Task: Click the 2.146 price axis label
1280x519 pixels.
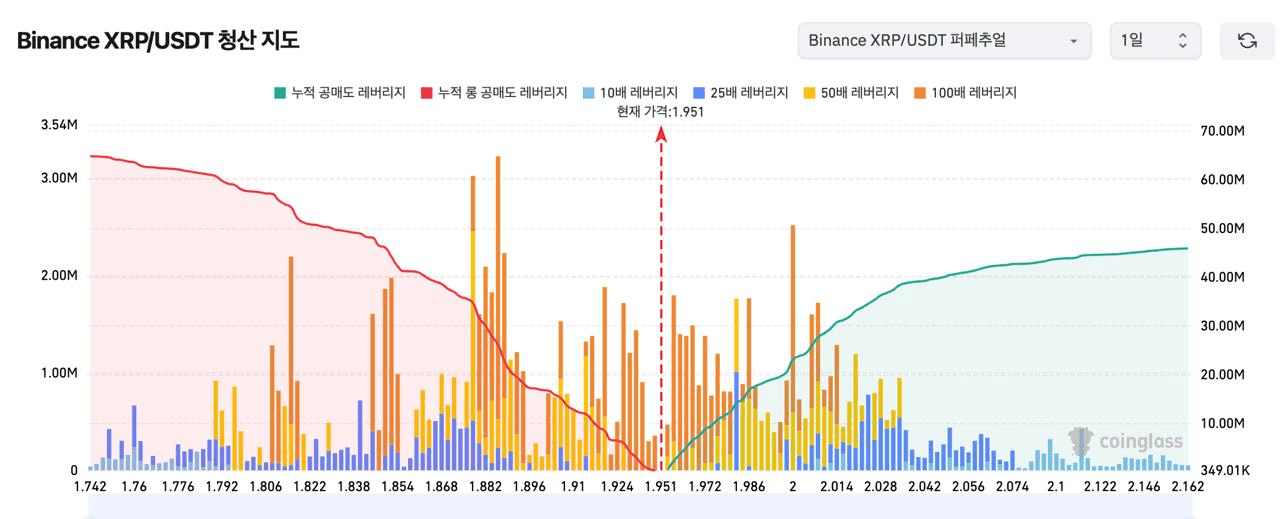Action: click(1144, 487)
